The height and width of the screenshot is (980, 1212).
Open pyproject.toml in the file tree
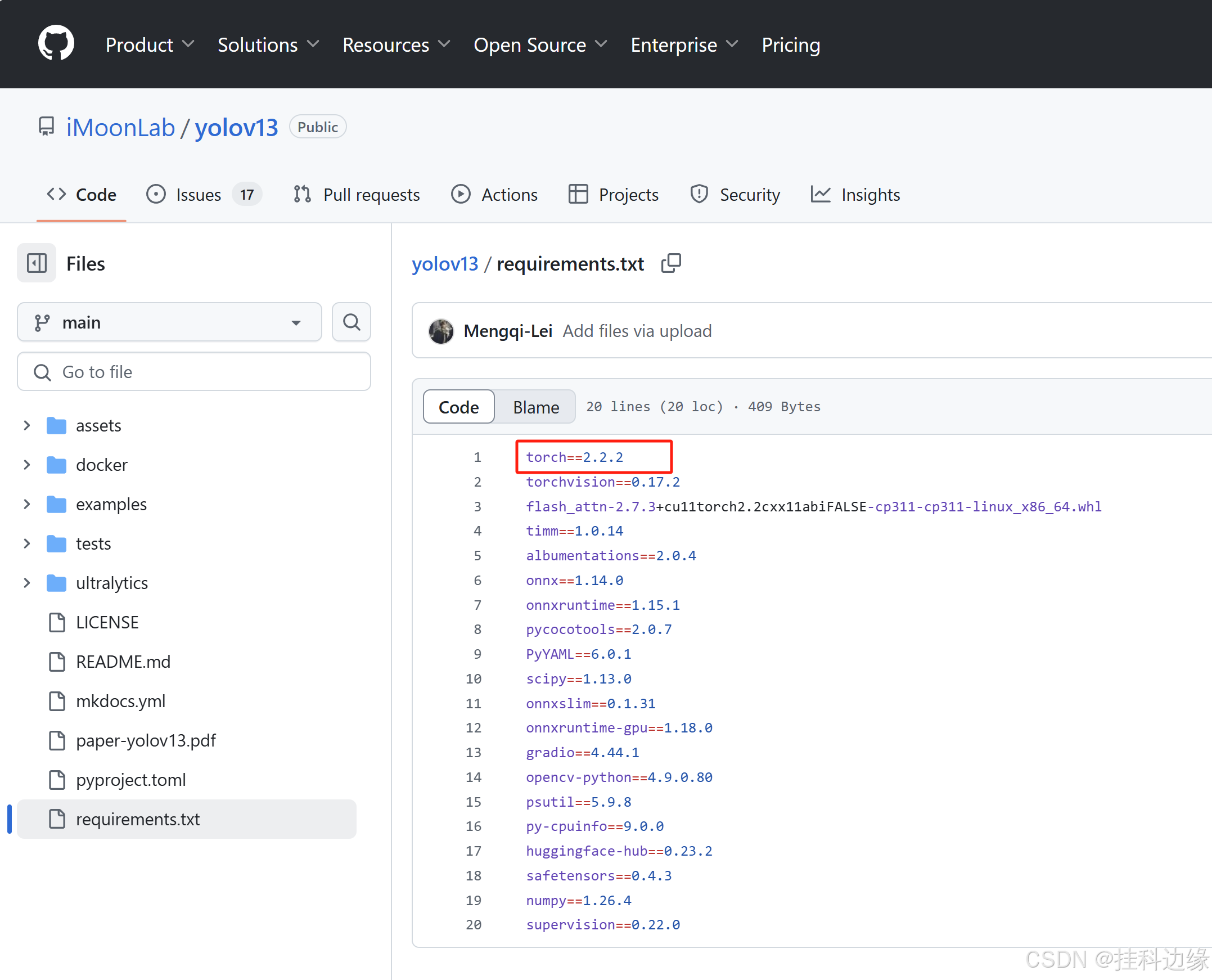tap(131, 780)
